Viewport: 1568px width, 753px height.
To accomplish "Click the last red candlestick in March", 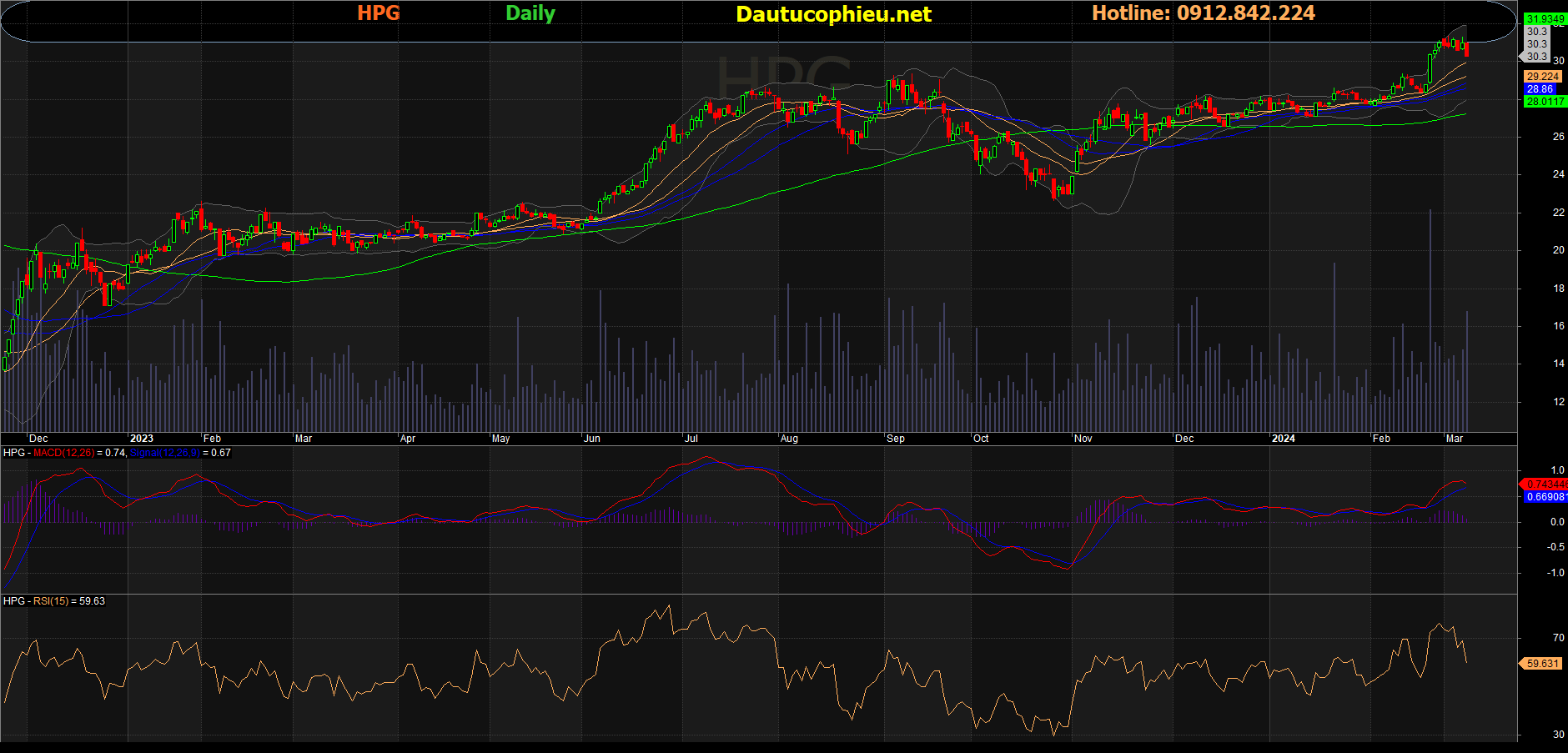I will pos(1467,51).
